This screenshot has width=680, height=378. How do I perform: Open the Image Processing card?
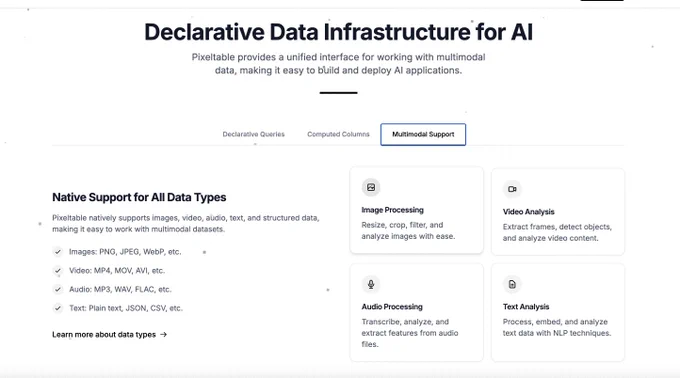(x=416, y=210)
